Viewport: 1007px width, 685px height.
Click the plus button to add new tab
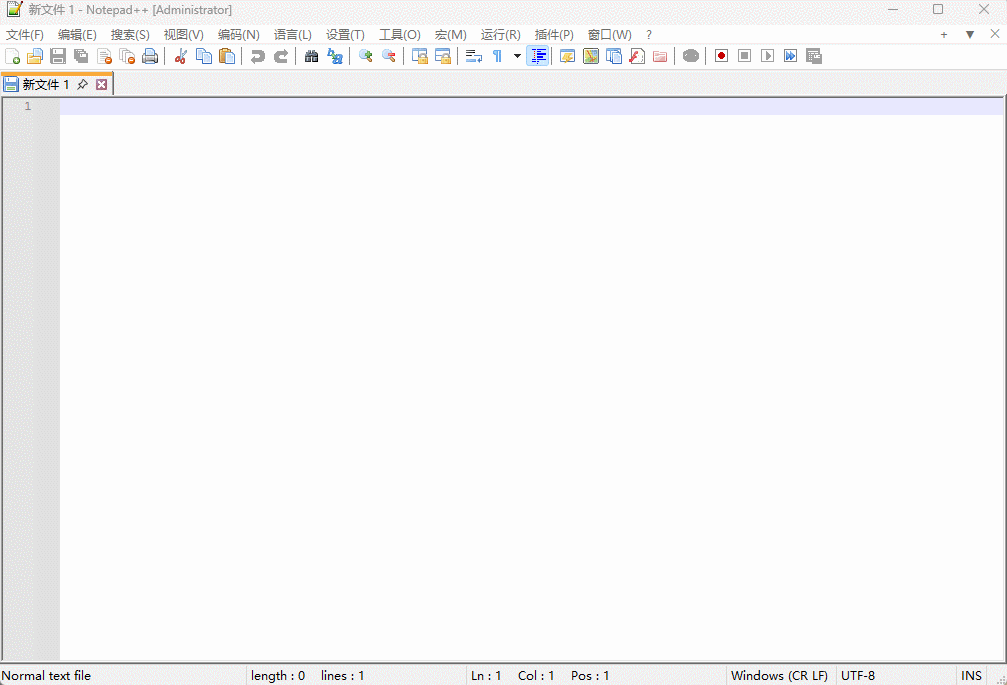pyautogui.click(x=944, y=35)
